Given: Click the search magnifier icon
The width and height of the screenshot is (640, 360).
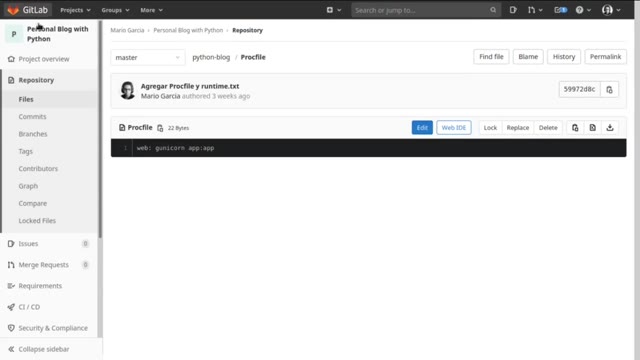Looking at the screenshot, I should (493, 10).
